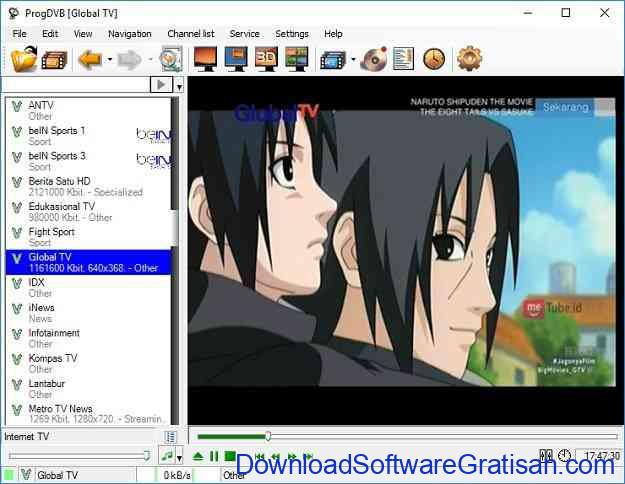Screen dimensions: 625x484
Task: Open the Help menu
Action: click(x=333, y=34)
